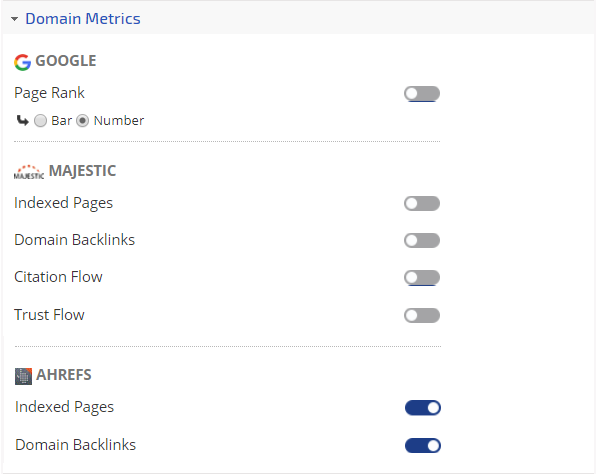Click the MAJESTIC section heading text
This screenshot has height=474, width=600.
(x=82, y=171)
